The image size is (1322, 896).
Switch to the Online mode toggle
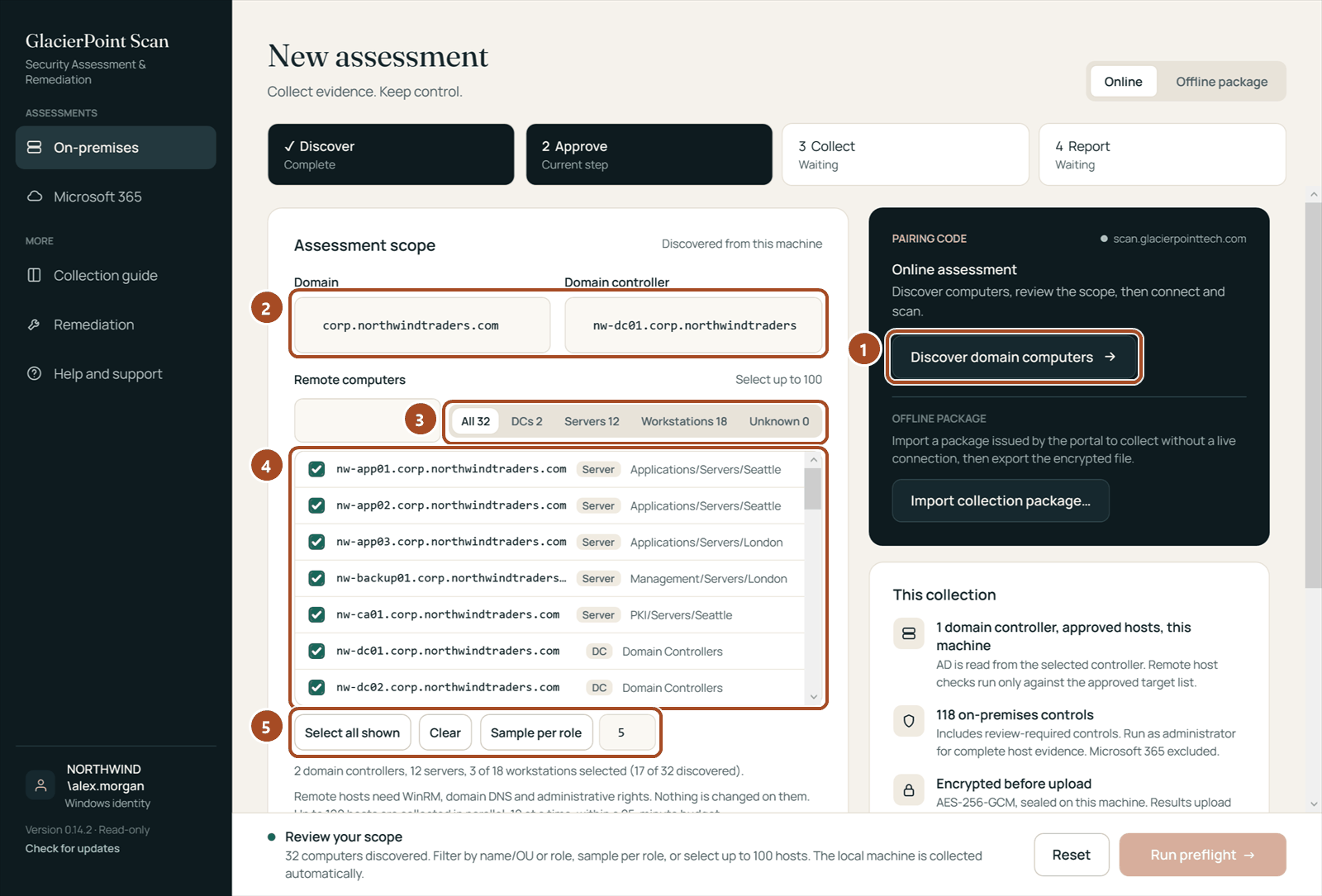(1123, 82)
